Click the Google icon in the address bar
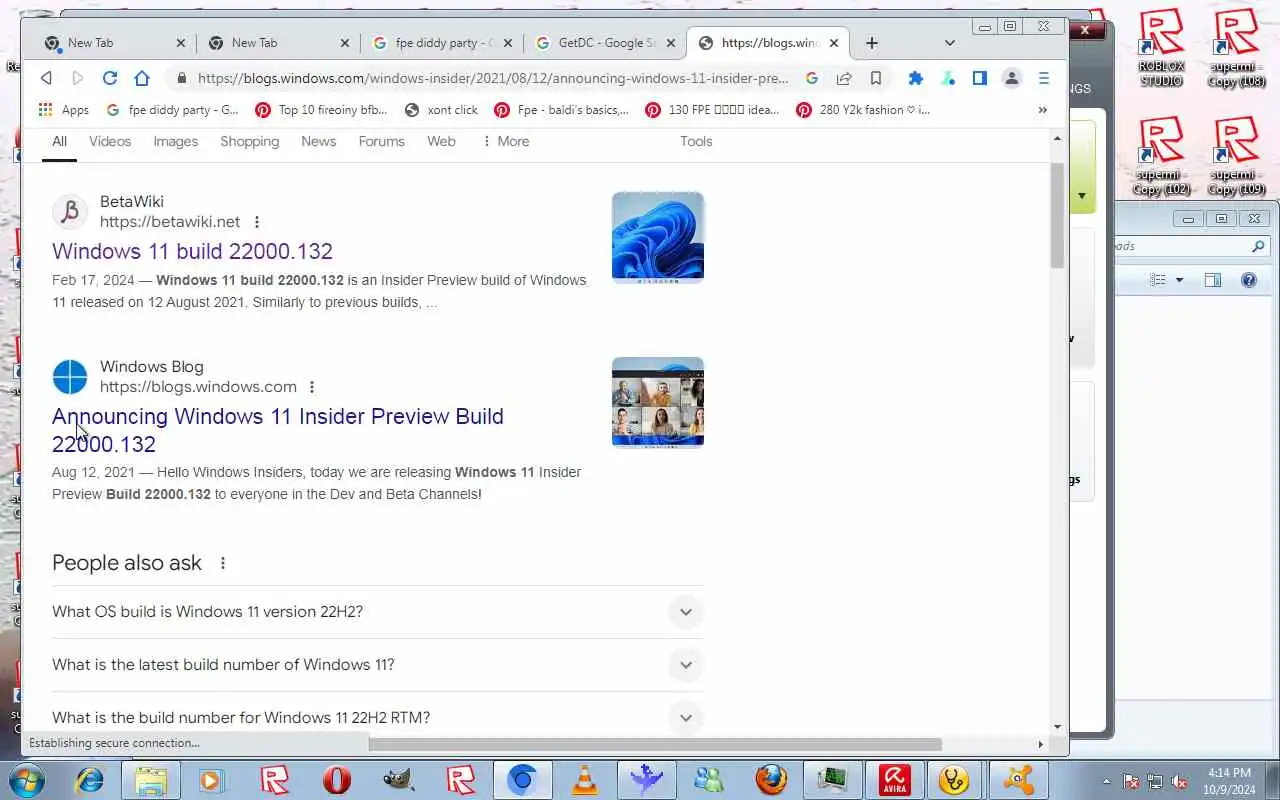This screenshot has width=1280, height=800. tap(812, 78)
